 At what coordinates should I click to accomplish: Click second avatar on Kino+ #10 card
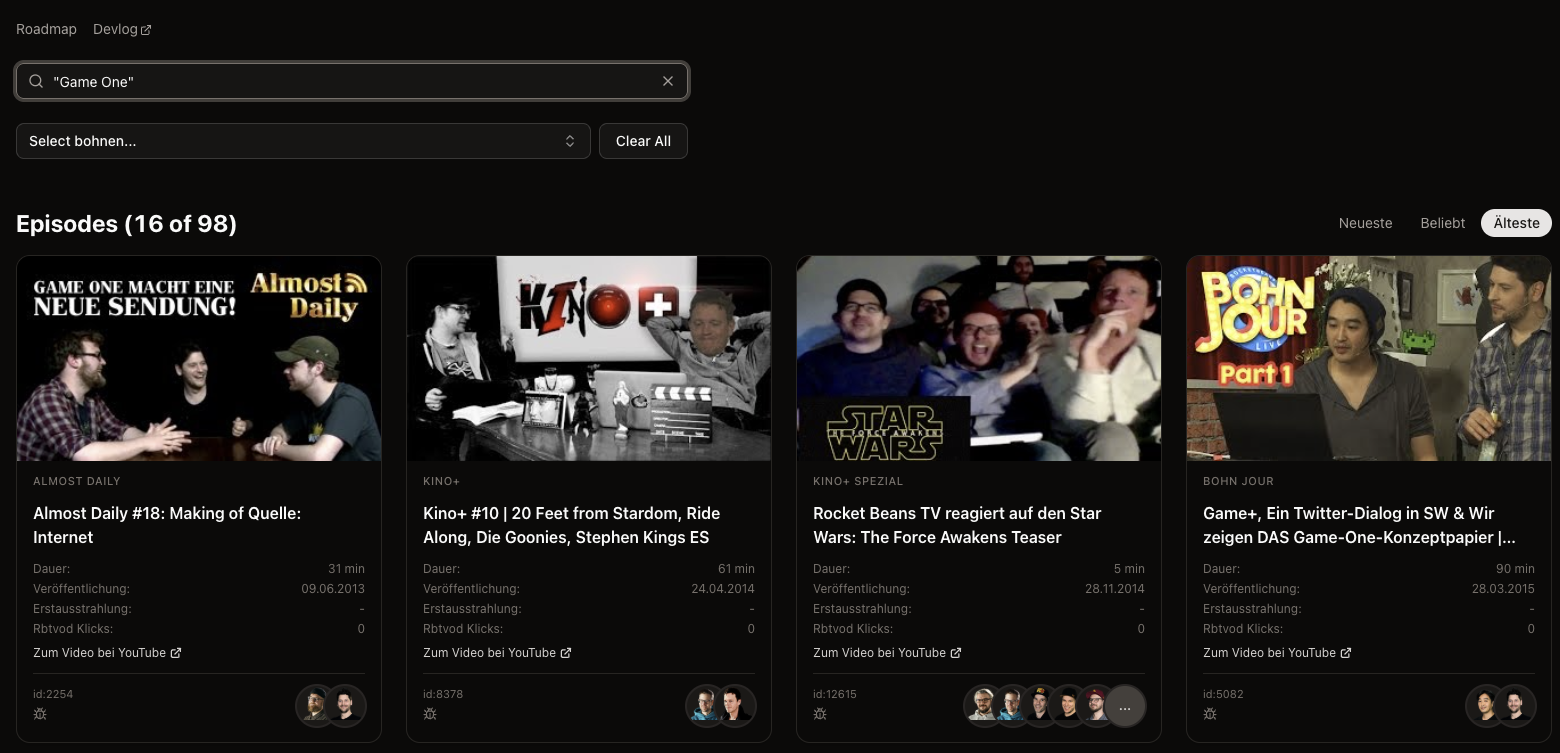[x=736, y=706]
